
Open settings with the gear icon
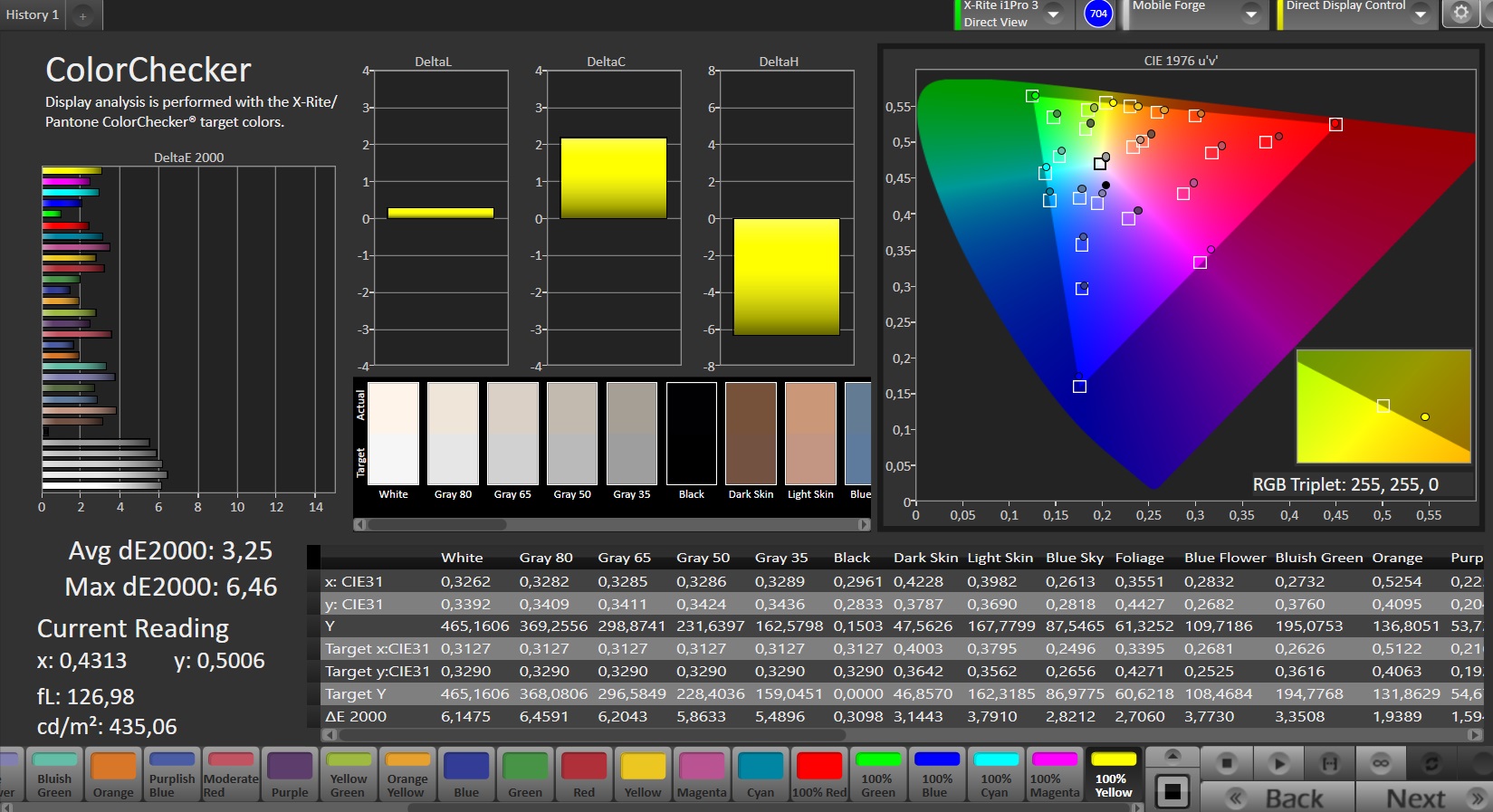1460,13
